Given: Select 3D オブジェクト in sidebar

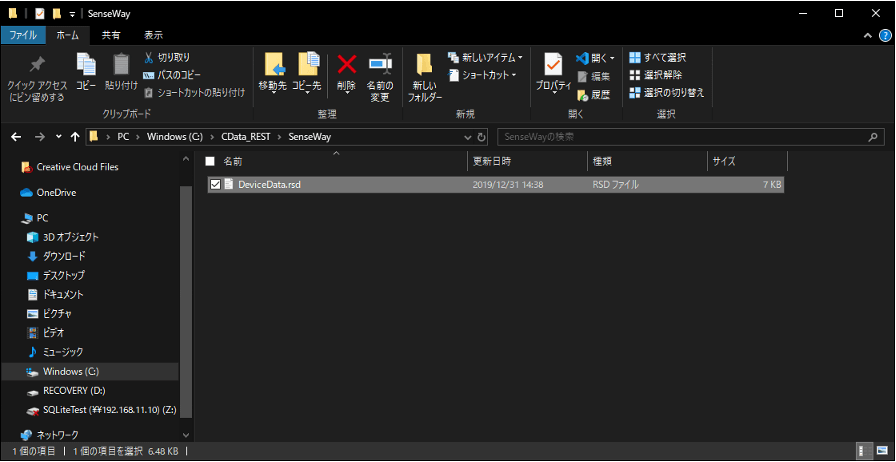Looking at the screenshot, I should [71, 237].
